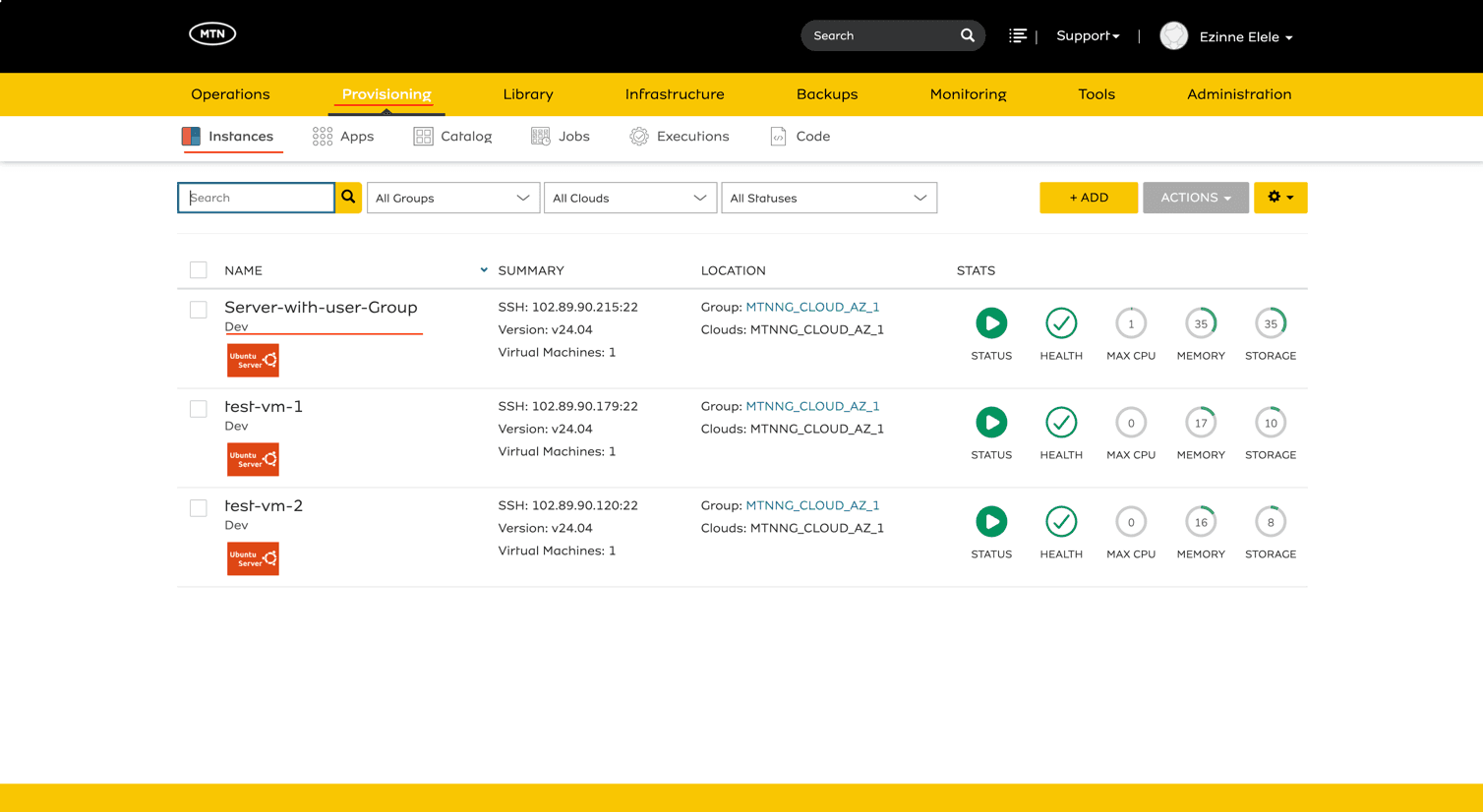Image resolution: width=1483 pixels, height=812 pixels.
Task: Go to the Monitoring menu
Action: 968,94
